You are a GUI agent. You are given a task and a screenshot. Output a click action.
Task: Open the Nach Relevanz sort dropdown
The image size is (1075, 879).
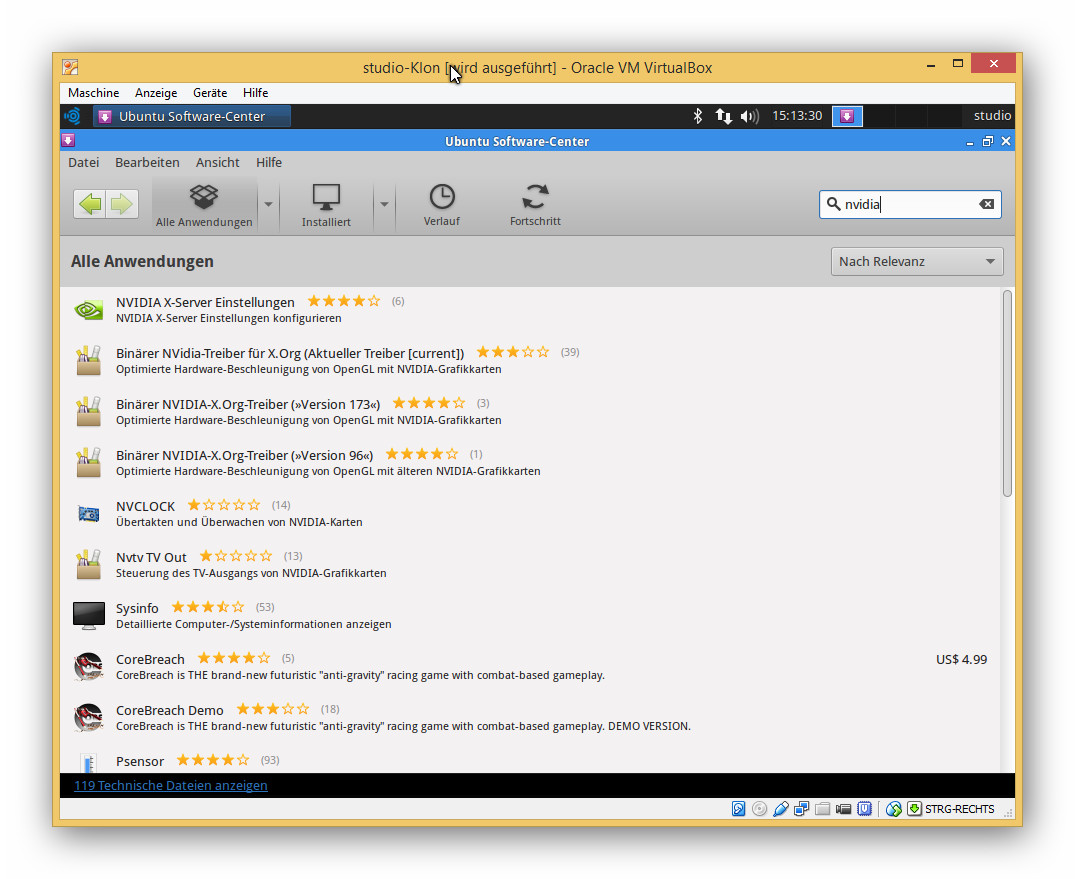[917, 261]
